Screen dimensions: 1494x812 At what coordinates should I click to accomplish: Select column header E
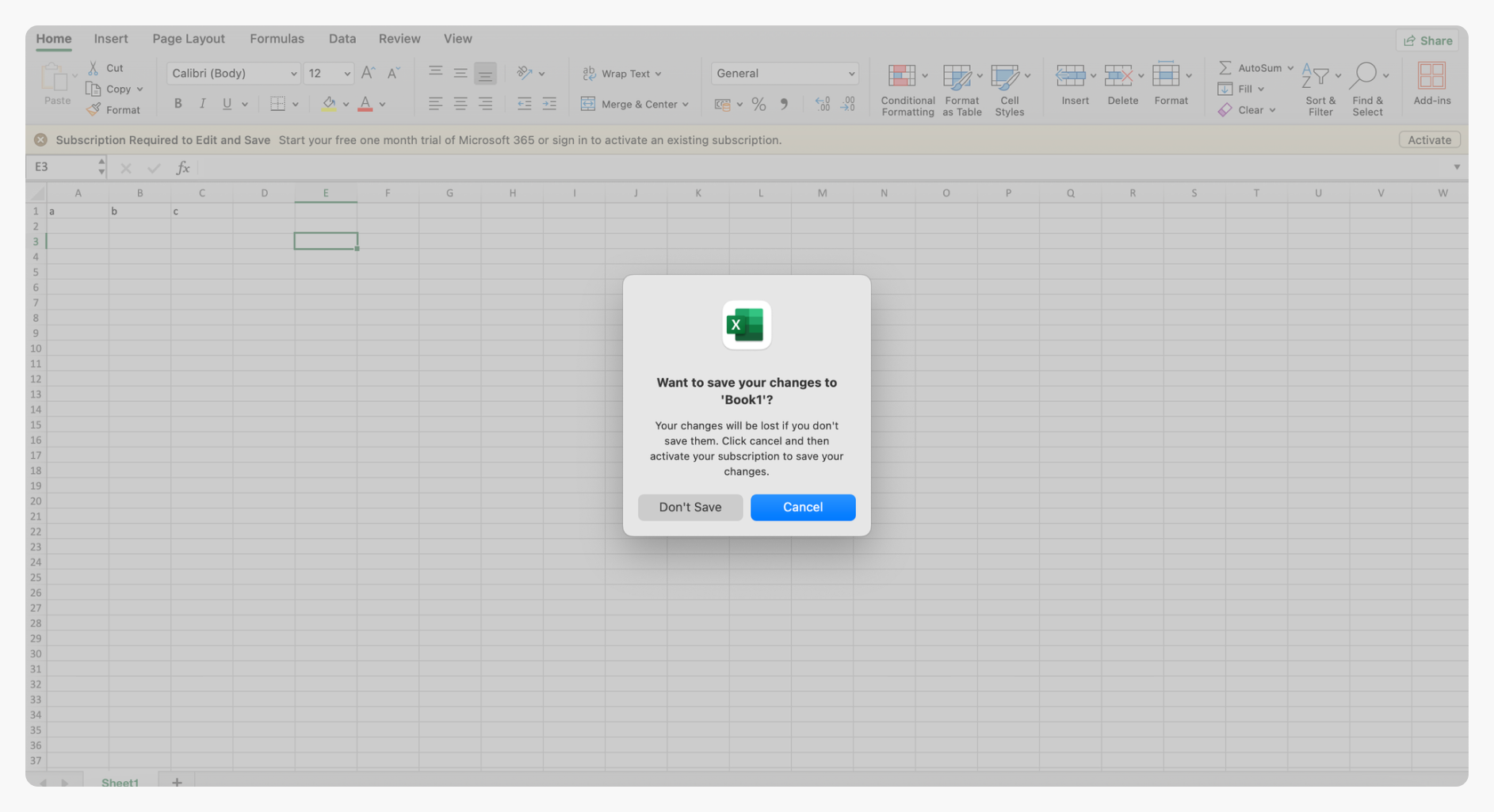(x=326, y=193)
